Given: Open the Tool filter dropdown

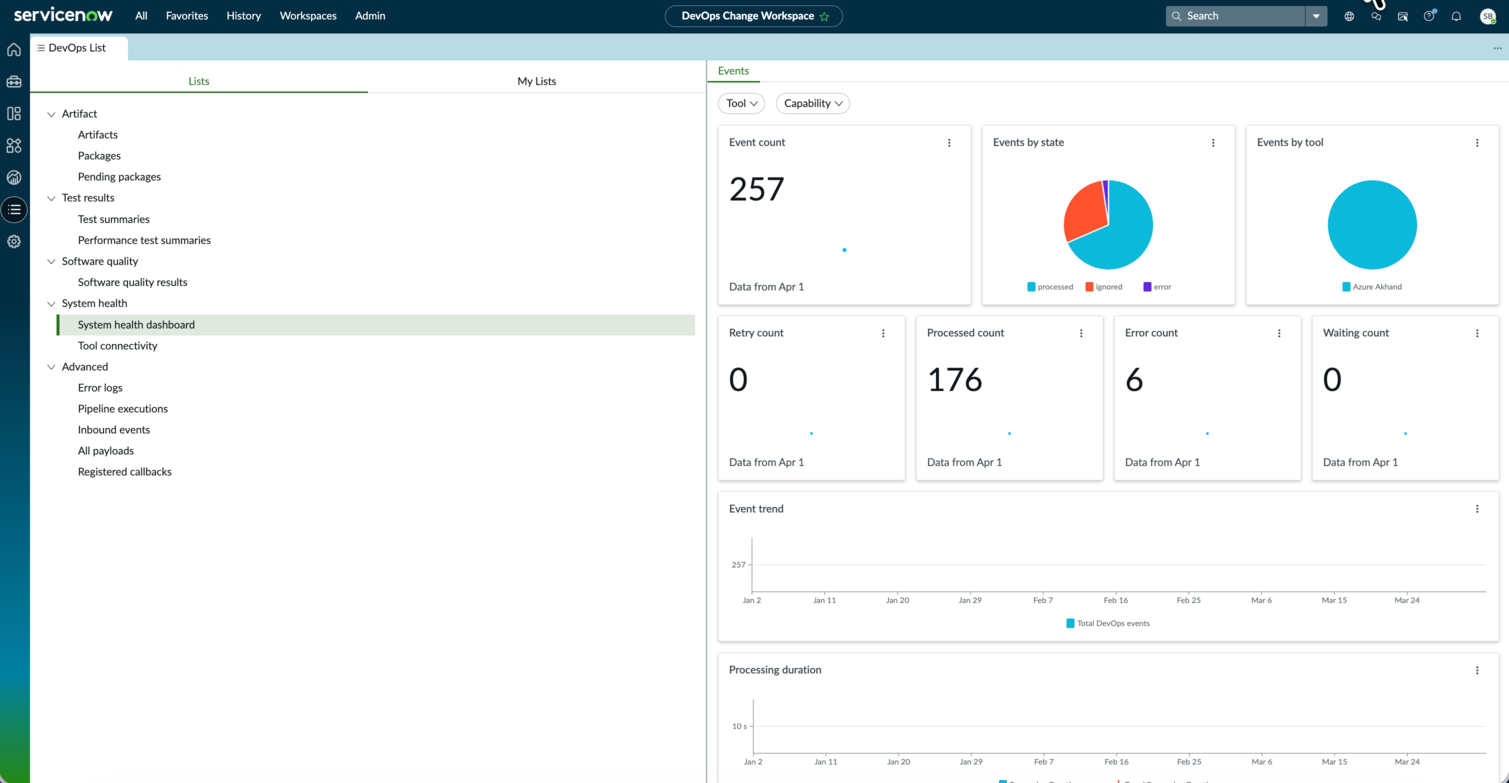Looking at the screenshot, I should pyautogui.click(x=741, y=103).
